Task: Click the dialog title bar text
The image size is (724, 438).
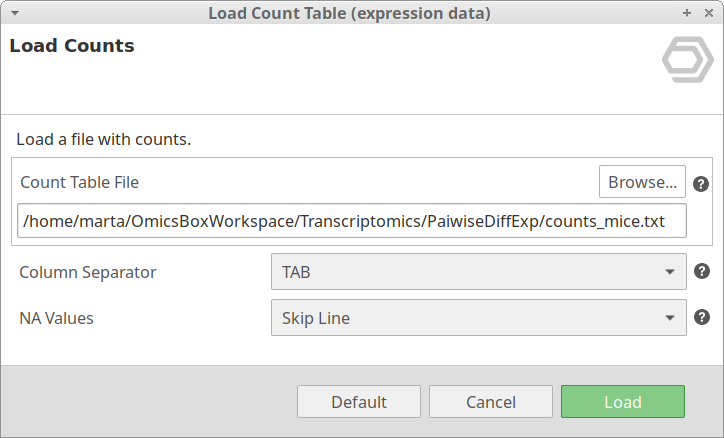Action: pyautogui.click(x=349, y=13)
